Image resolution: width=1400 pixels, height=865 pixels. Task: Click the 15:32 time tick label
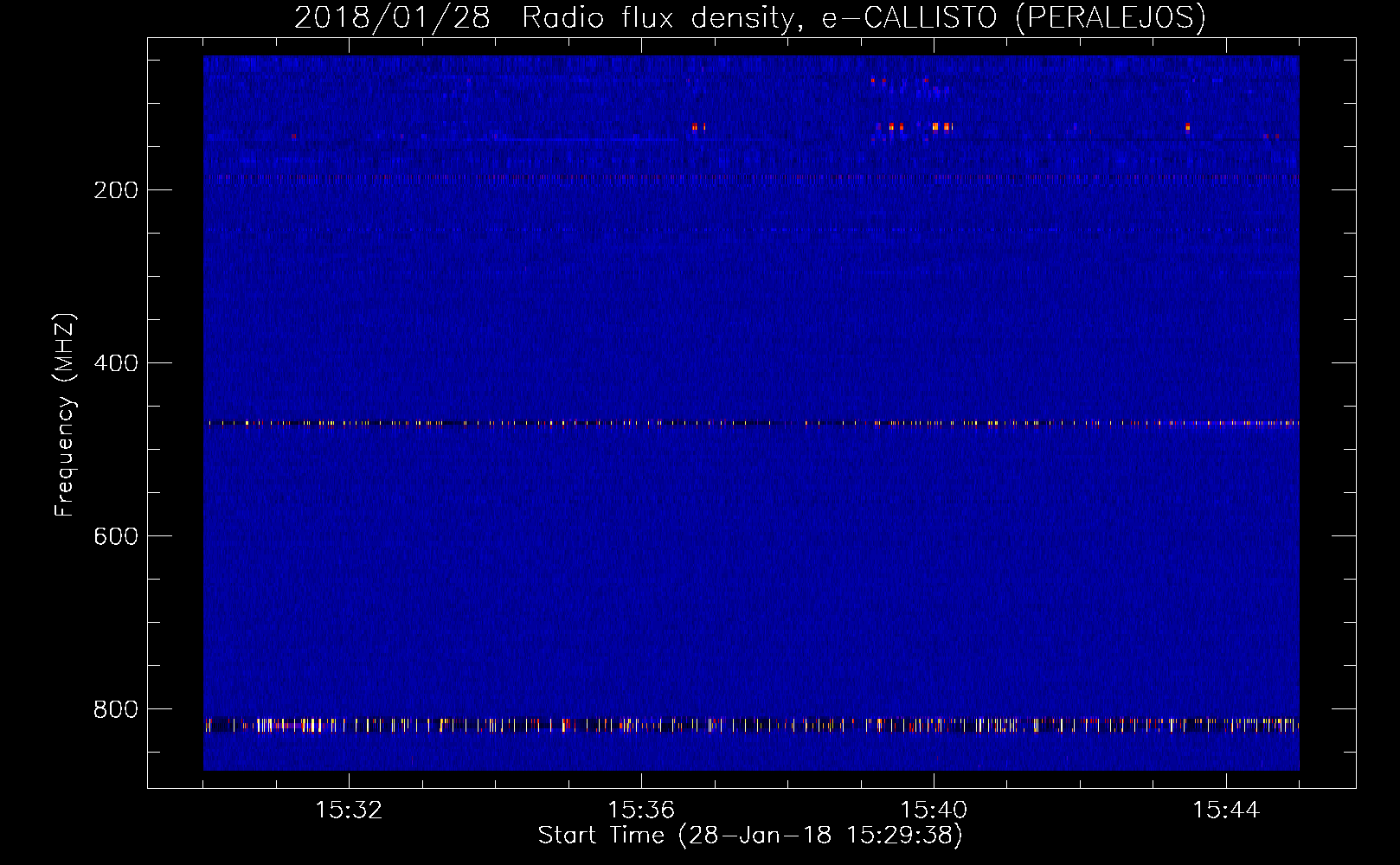coord(349,811)
